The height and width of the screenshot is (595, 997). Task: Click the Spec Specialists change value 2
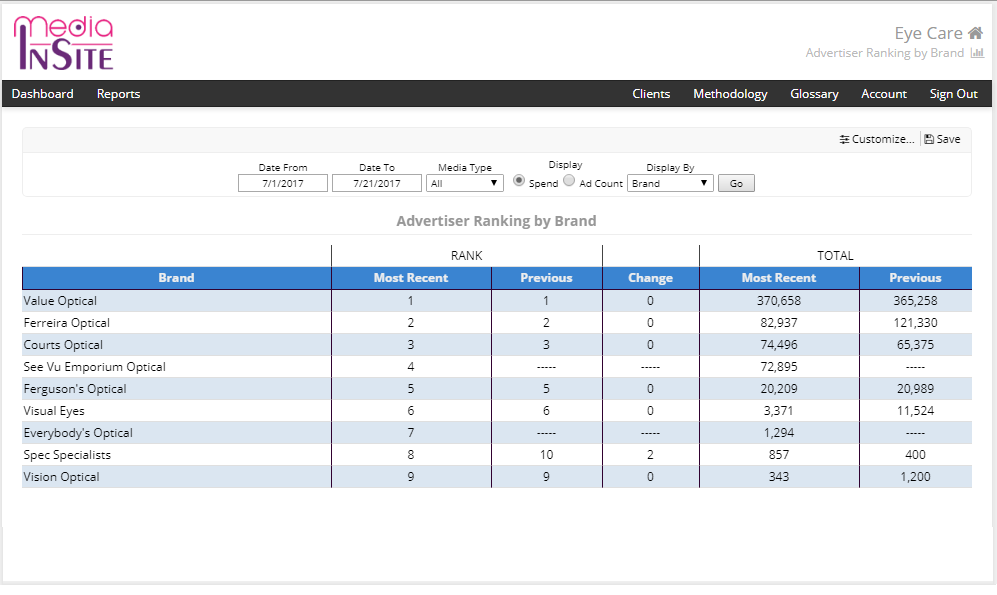[x=650, y=455]
